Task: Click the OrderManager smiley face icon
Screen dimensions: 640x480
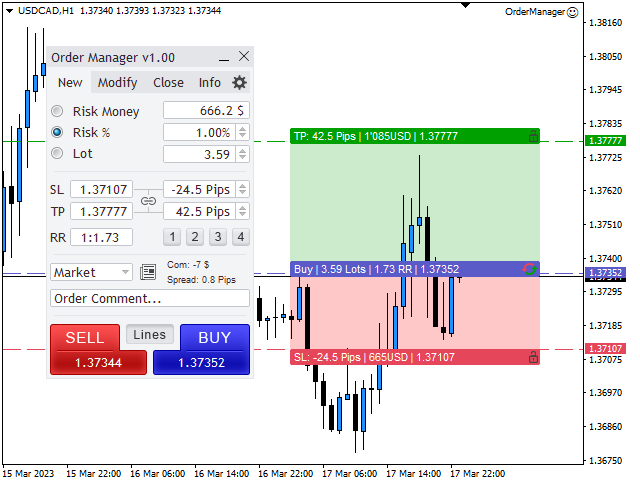Action: click(x=573, y=12)
